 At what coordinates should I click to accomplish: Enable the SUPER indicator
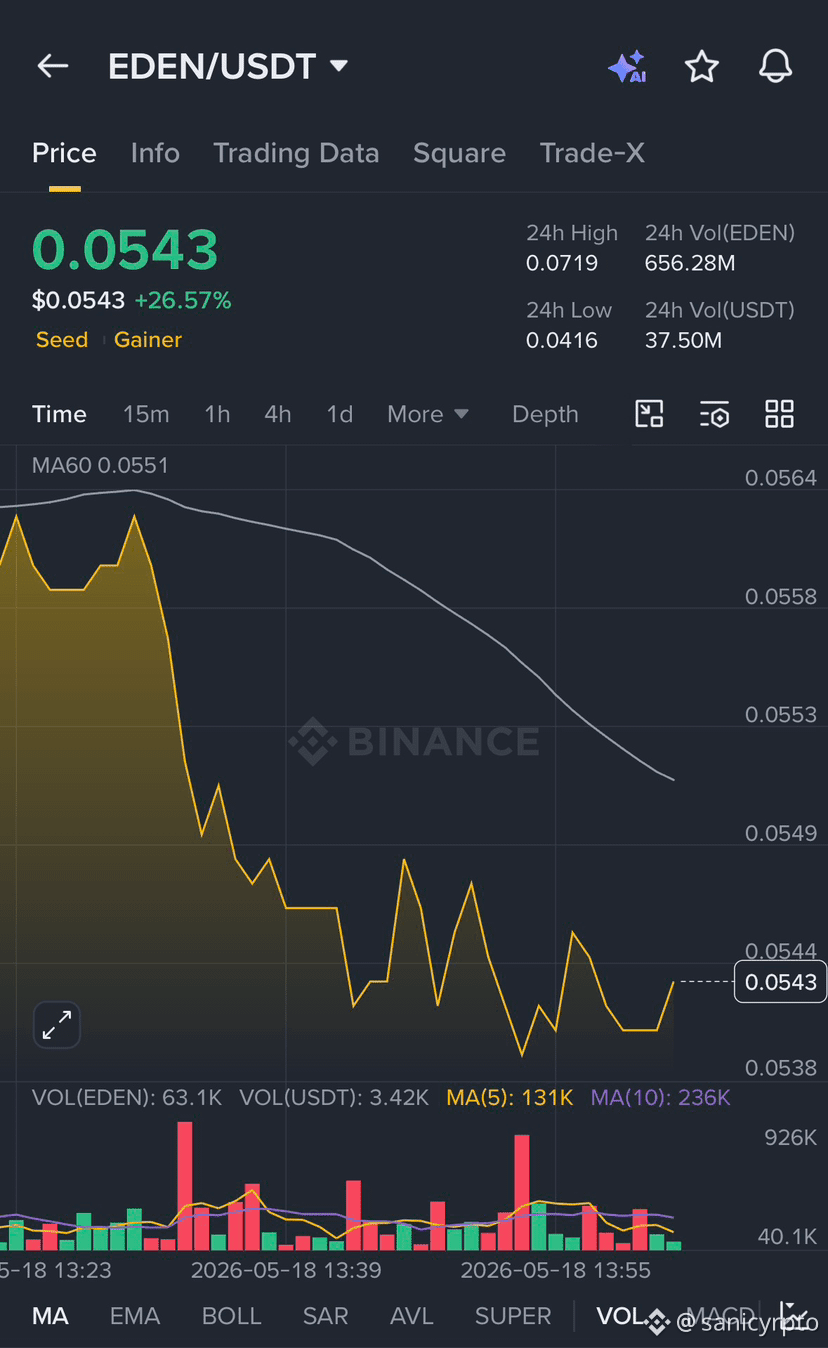tap(513, 1316)
